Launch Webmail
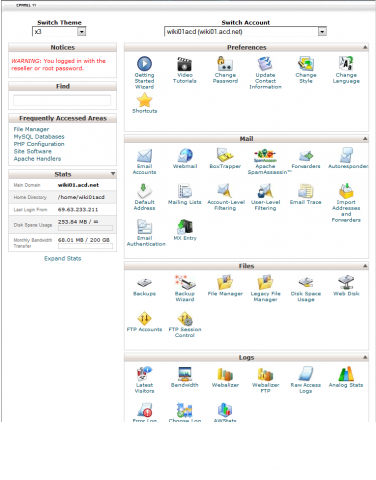Viewport: 376px width, 480px height. click(185, 159)
